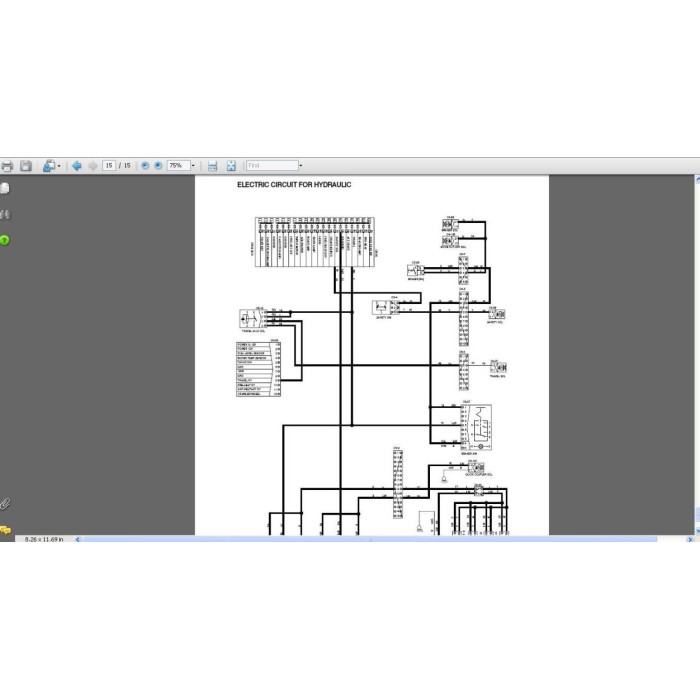Click the vertical scrollbar up arrow

697,179
